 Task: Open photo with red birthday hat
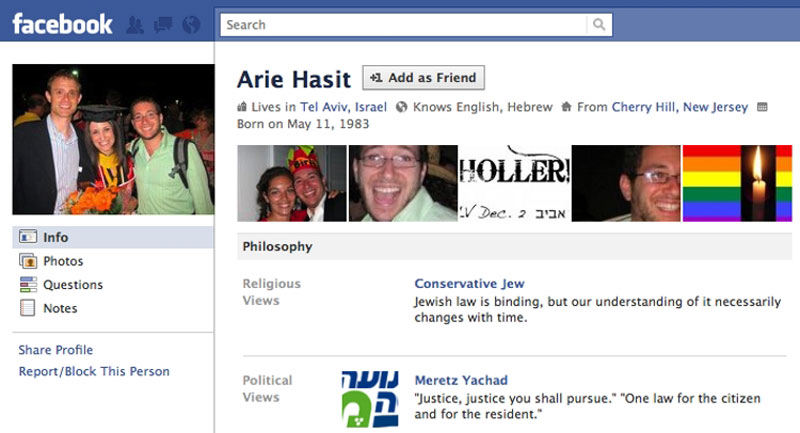point(292,183)
